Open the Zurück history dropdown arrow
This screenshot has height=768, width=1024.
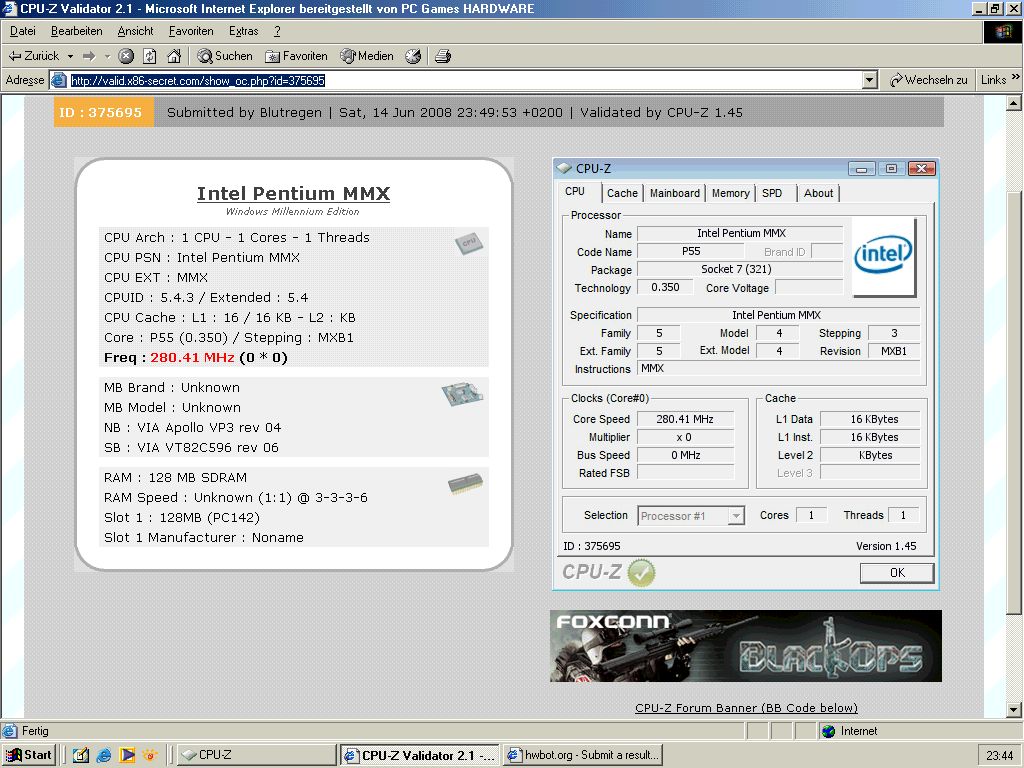coord(70,56)
